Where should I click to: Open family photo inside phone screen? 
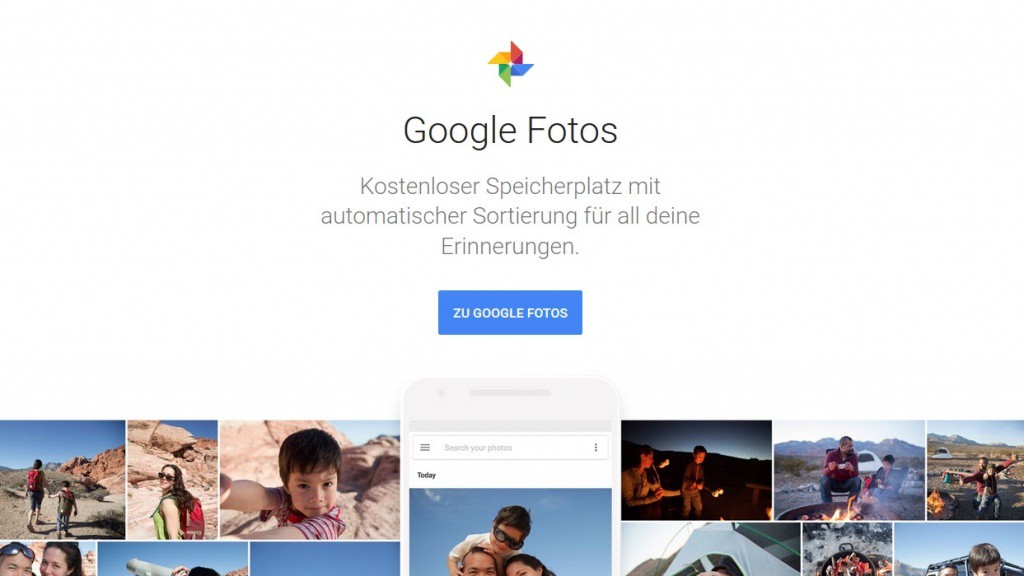[511, 532]
